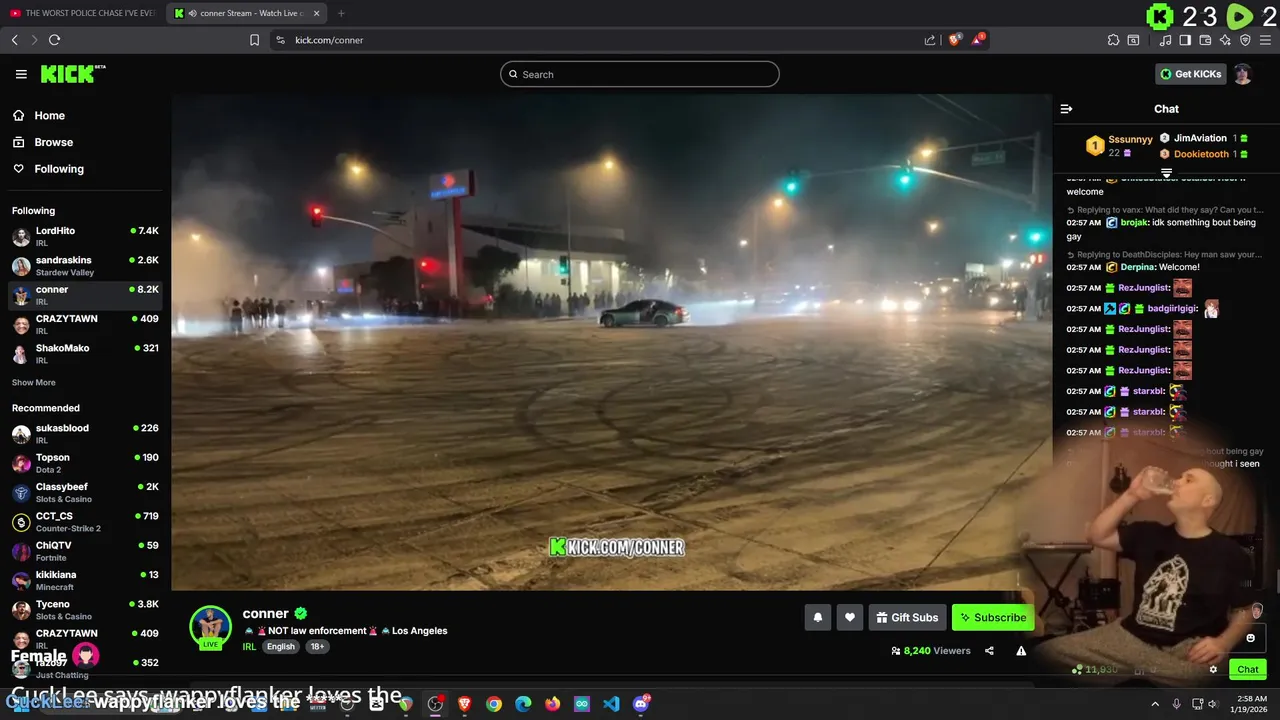The width and height of the screenshot is (1280, 720).
Task: Show hidden system tray icons chevron
Action: pos(1155,704)
